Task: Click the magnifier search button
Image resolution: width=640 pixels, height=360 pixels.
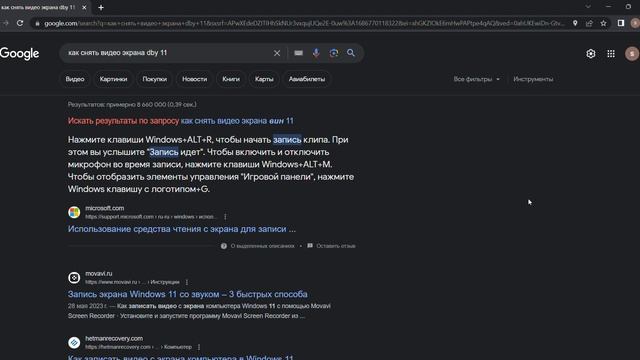Action: 351,53
